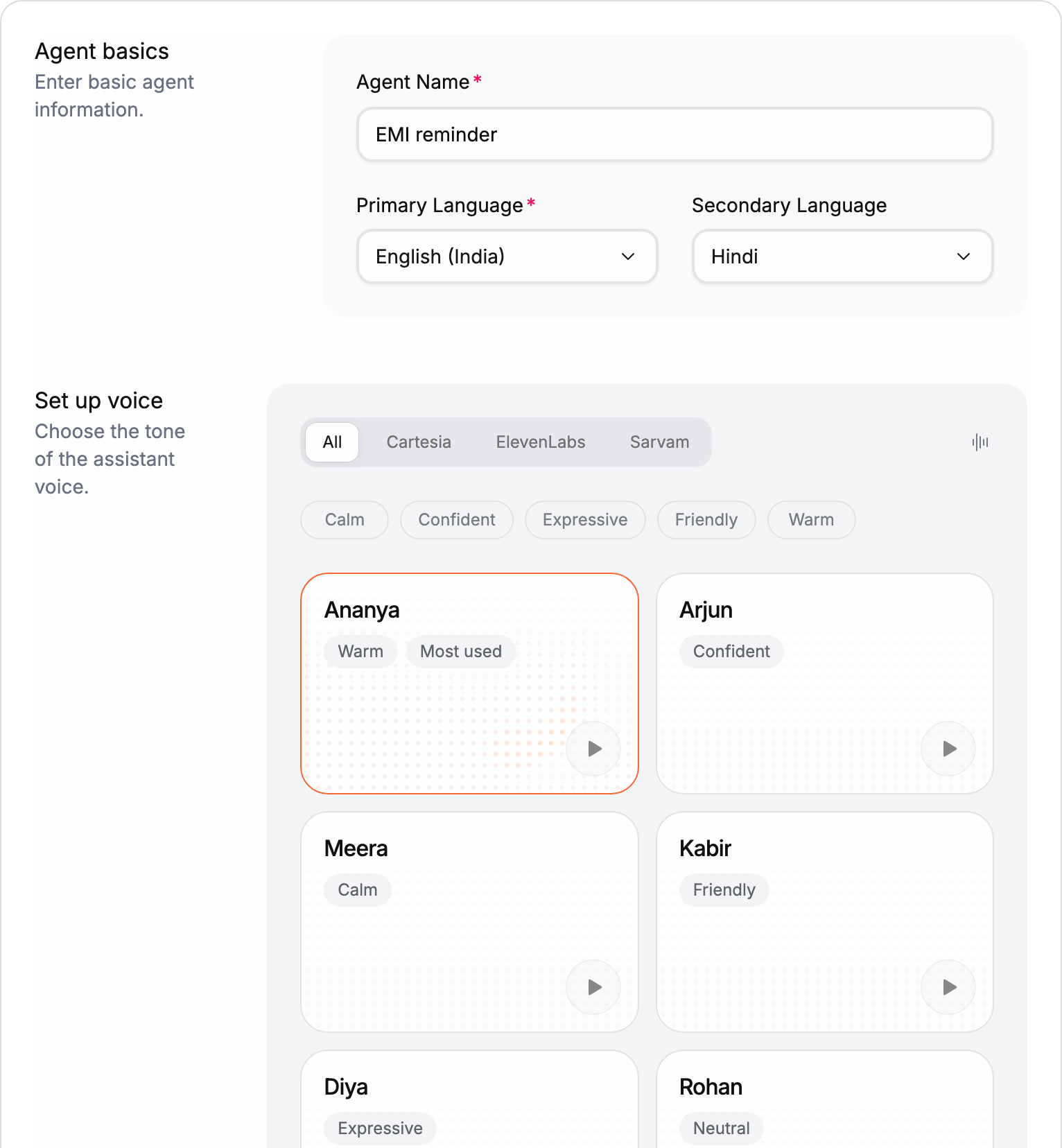This screenshot has width=1062, height=1148.
Task: Select the Rohan voice card
Action: coord(825,1099)
